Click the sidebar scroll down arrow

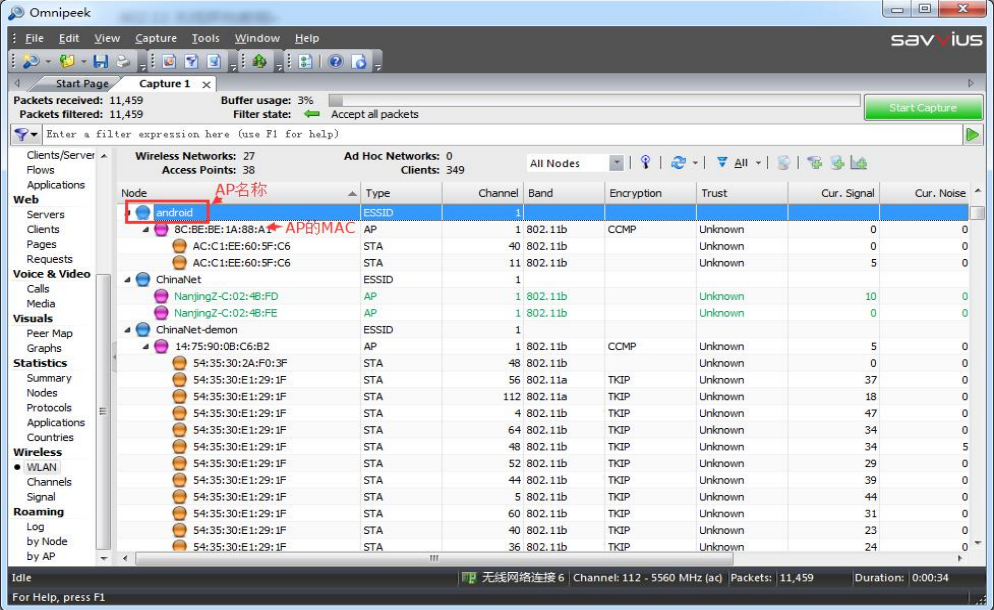104,559
